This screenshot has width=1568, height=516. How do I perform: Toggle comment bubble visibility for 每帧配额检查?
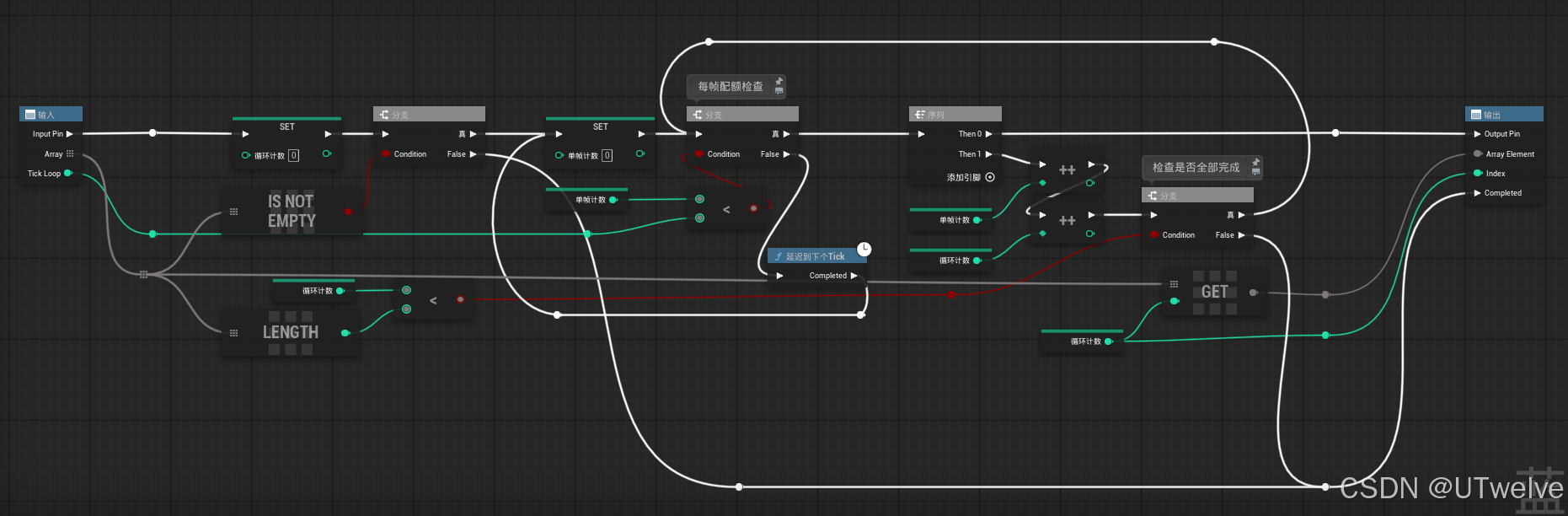point(779,90)
